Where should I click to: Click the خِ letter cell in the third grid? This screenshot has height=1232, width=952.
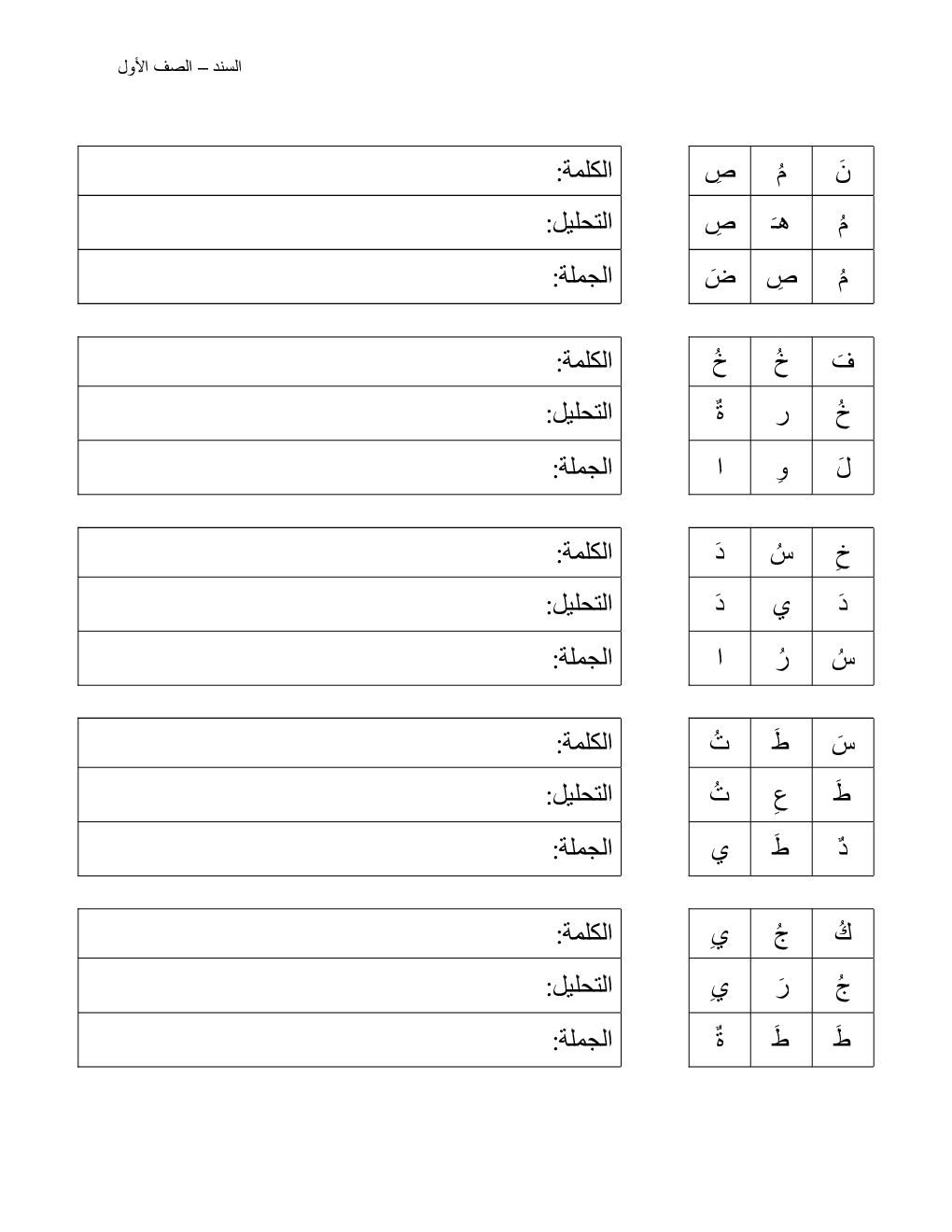point(843,553)
